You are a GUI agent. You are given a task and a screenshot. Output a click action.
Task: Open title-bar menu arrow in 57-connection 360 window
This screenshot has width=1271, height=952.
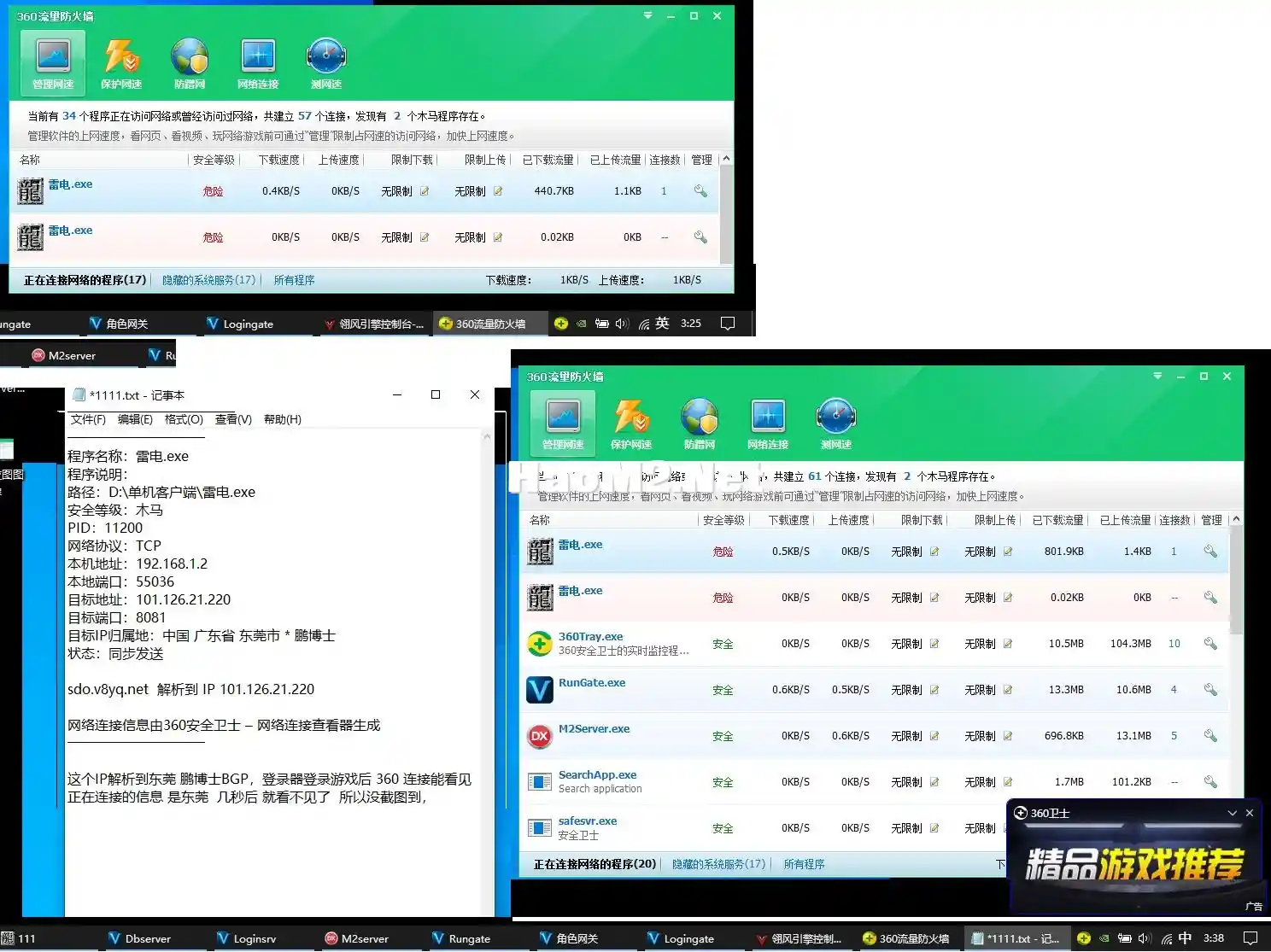click(647, 15)
